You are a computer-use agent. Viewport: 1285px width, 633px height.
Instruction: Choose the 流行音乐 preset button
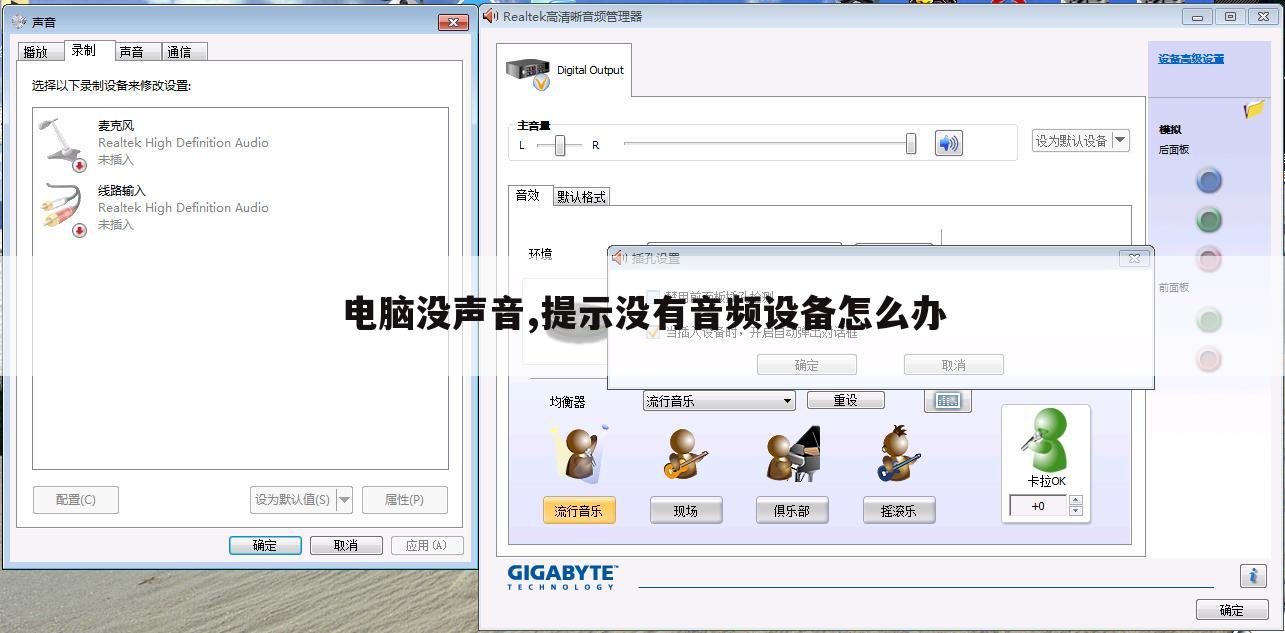tap(579, 511)
